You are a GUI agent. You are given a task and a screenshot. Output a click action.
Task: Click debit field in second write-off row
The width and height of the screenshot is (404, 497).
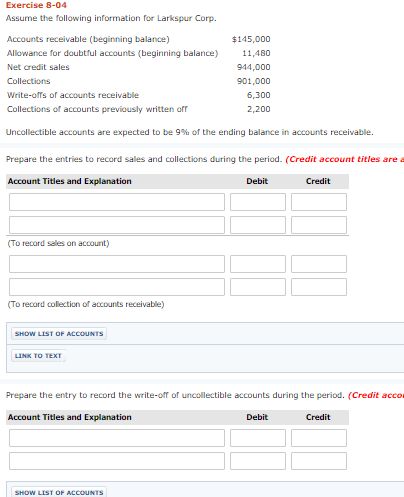pos(258,461)
